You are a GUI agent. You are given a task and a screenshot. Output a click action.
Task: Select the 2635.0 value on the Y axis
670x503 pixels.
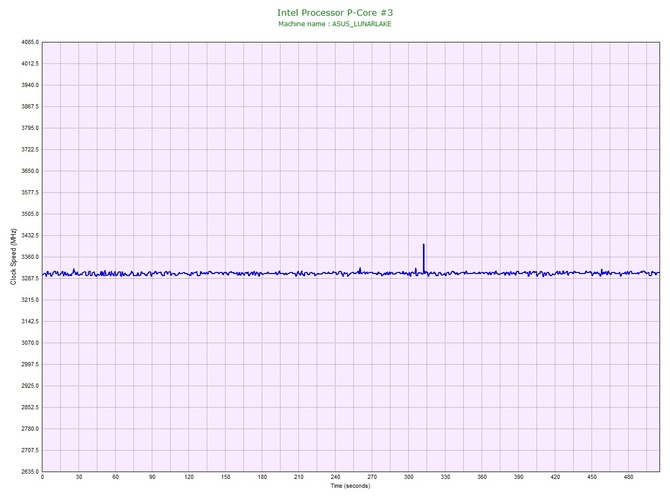tap(30, 472)
